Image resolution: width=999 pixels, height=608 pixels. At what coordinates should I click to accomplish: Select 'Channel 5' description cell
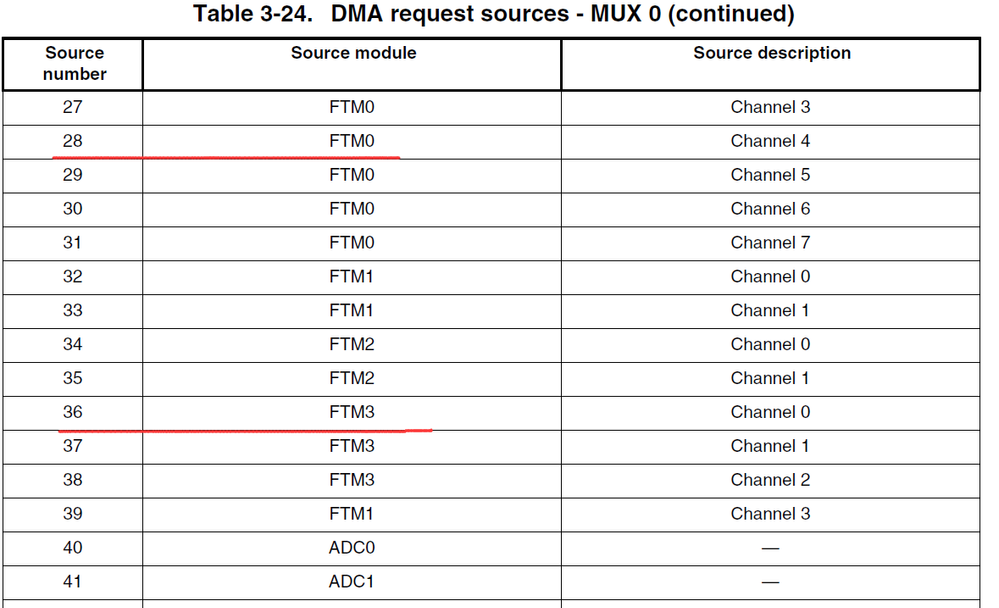pyautogui.click(x=770, y=175)
